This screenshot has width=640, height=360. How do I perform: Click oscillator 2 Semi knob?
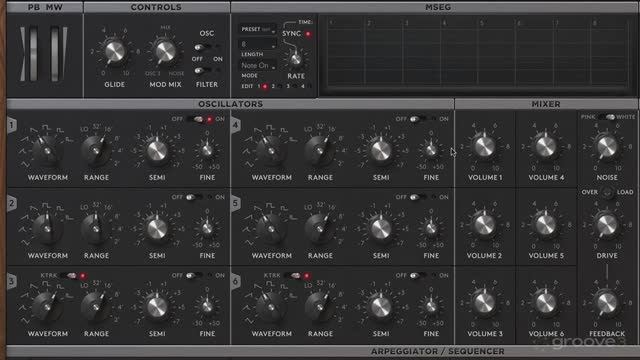[x=157, y=229]
